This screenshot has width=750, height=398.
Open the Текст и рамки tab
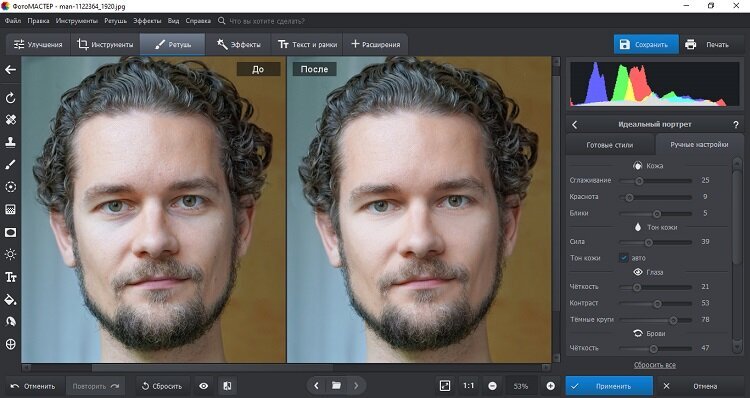307,44
